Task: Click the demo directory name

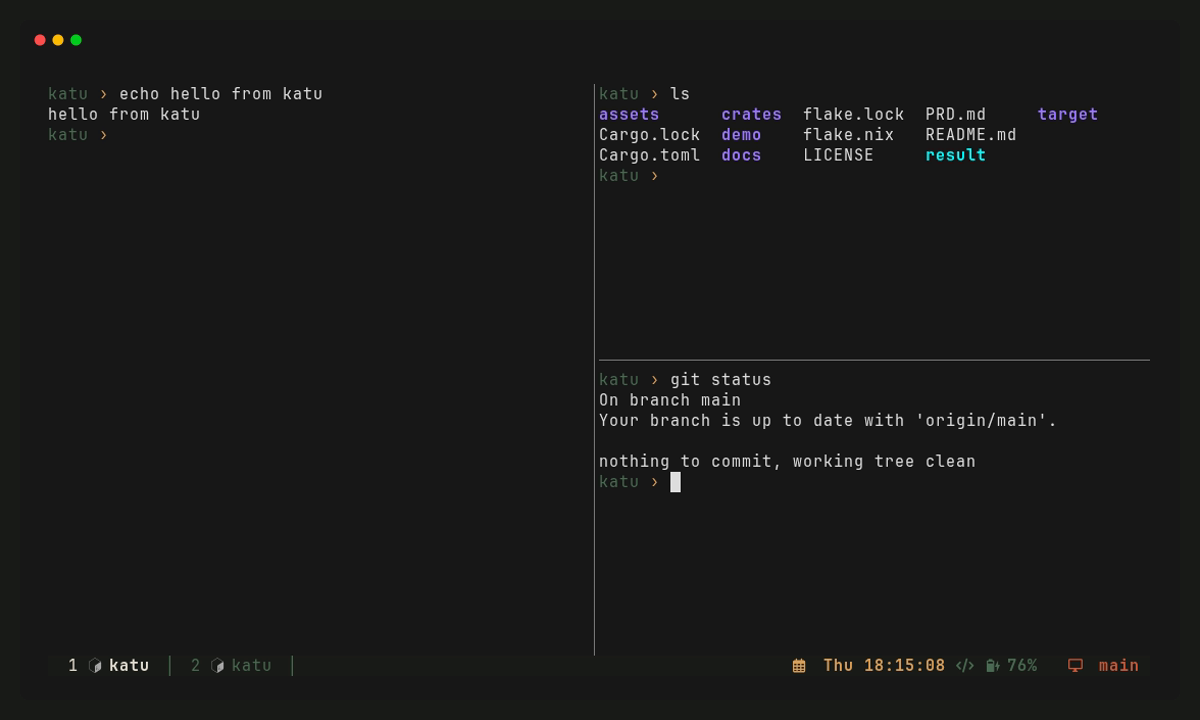Action: (x=741, y=135)
